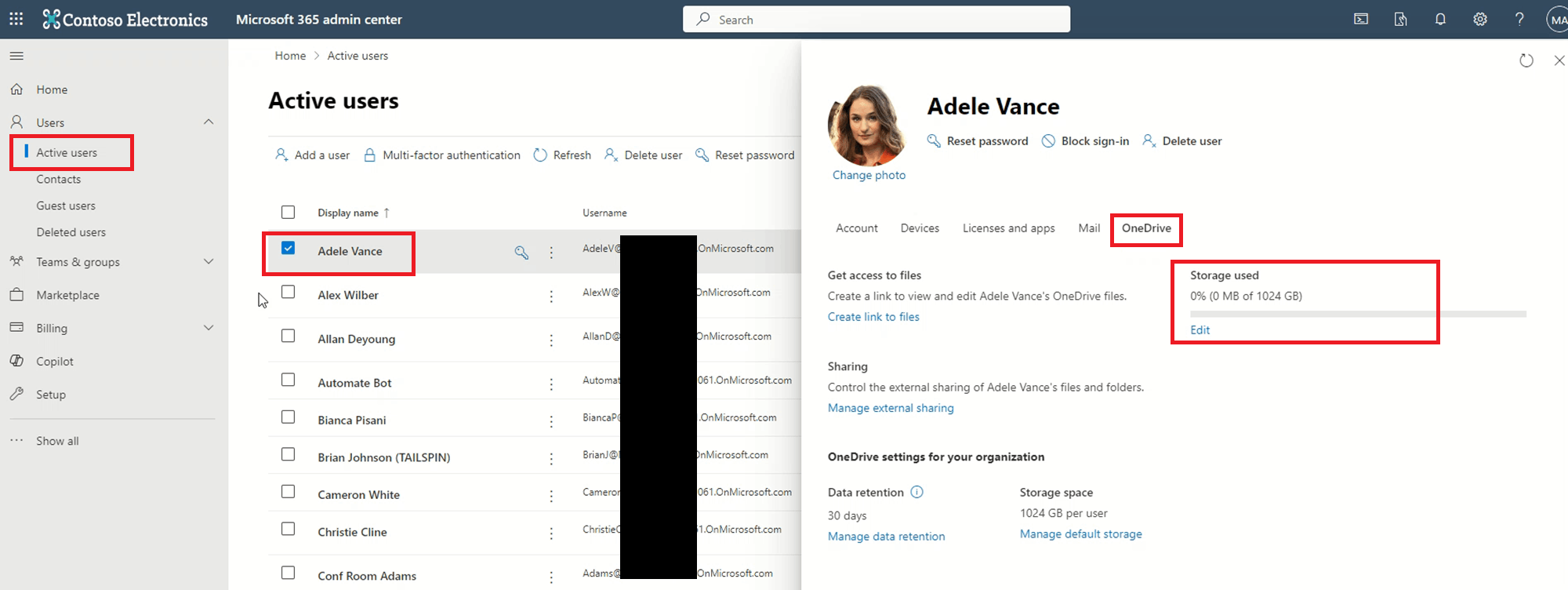This screenshot has width=1568, height=590.
Task: Click the Marketplace bag icon
Action: tap(16, 295)
